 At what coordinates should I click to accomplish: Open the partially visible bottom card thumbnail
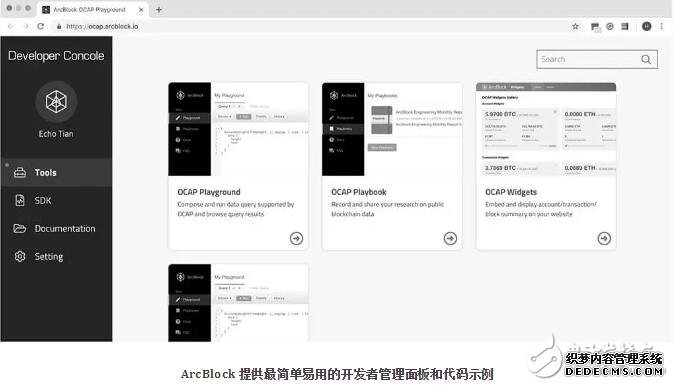pyautogui.click(x=238, y=303)
